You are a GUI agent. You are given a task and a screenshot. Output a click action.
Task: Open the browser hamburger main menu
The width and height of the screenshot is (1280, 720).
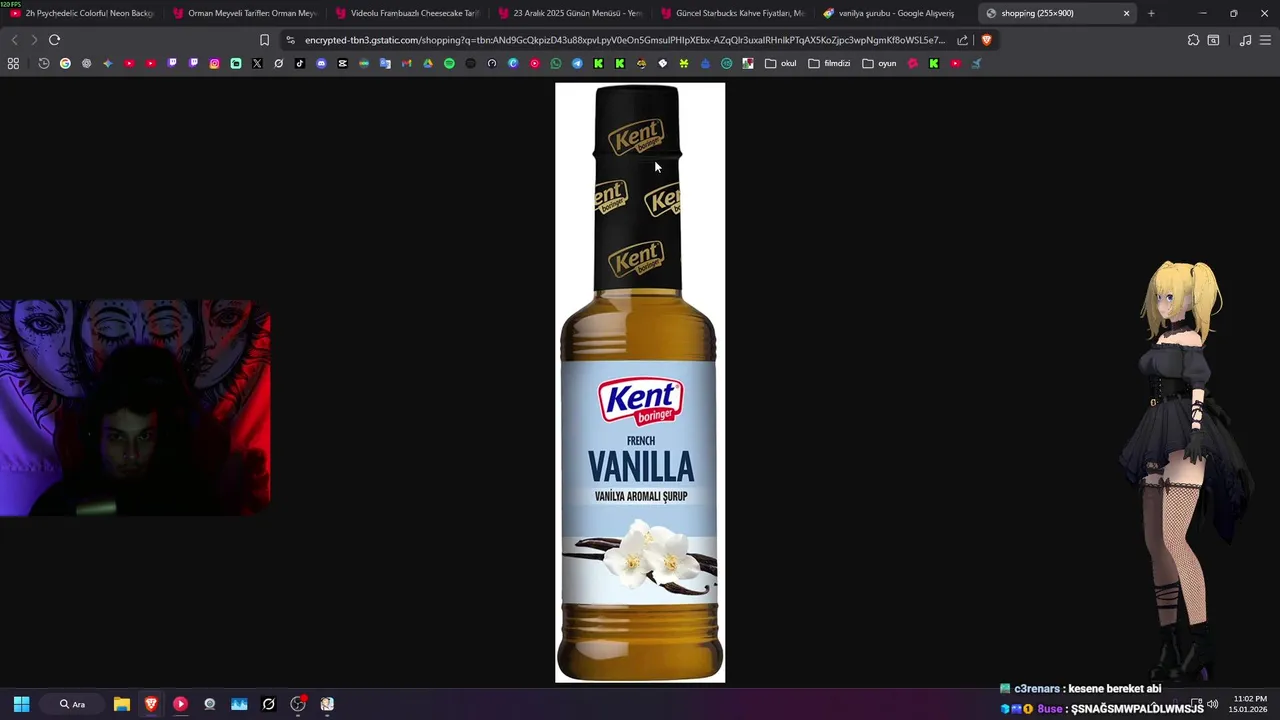(x=1266, y=40)
